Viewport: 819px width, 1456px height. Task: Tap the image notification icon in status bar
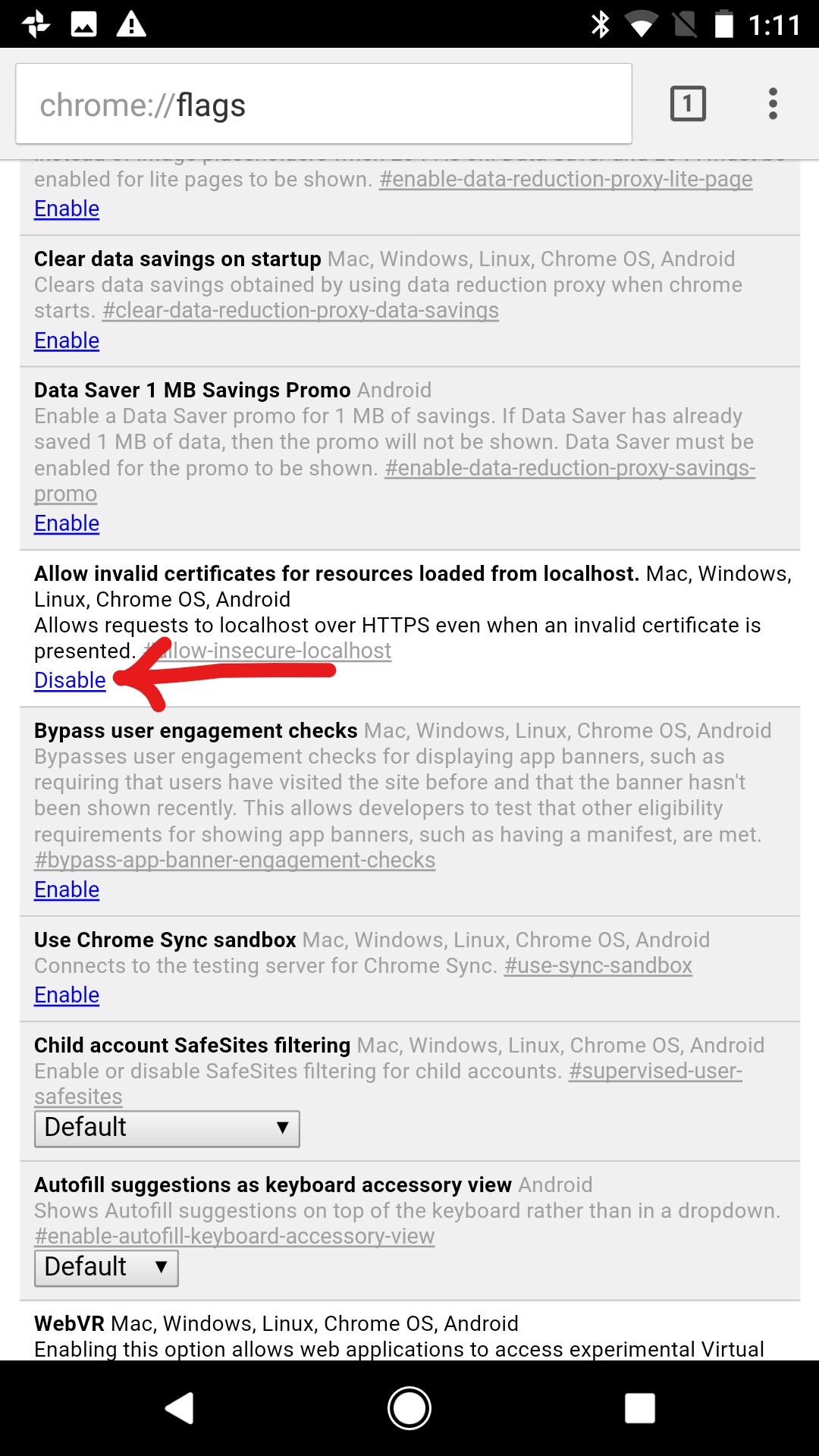83,24
